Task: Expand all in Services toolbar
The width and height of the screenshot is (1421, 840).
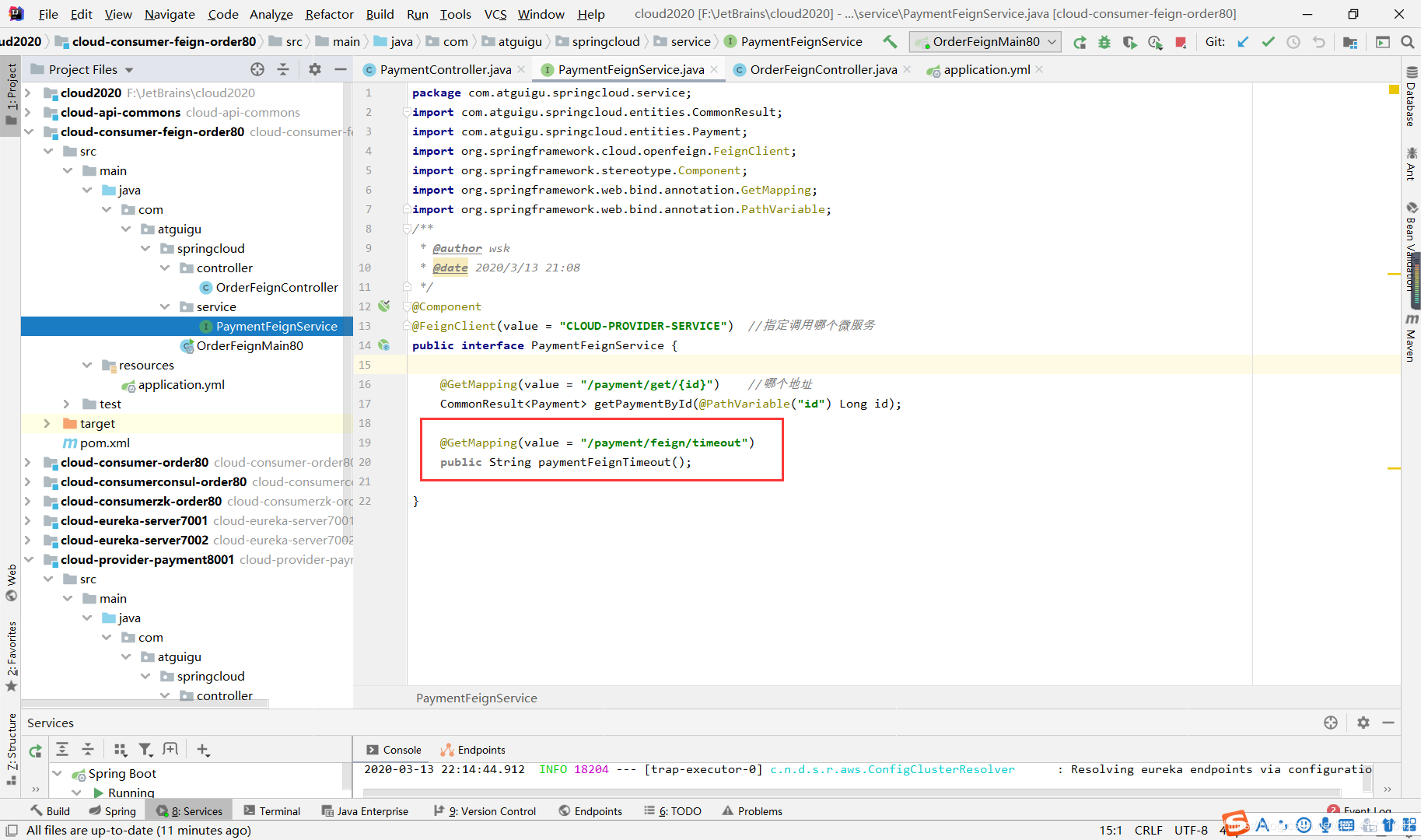Action: pos(62,749)
